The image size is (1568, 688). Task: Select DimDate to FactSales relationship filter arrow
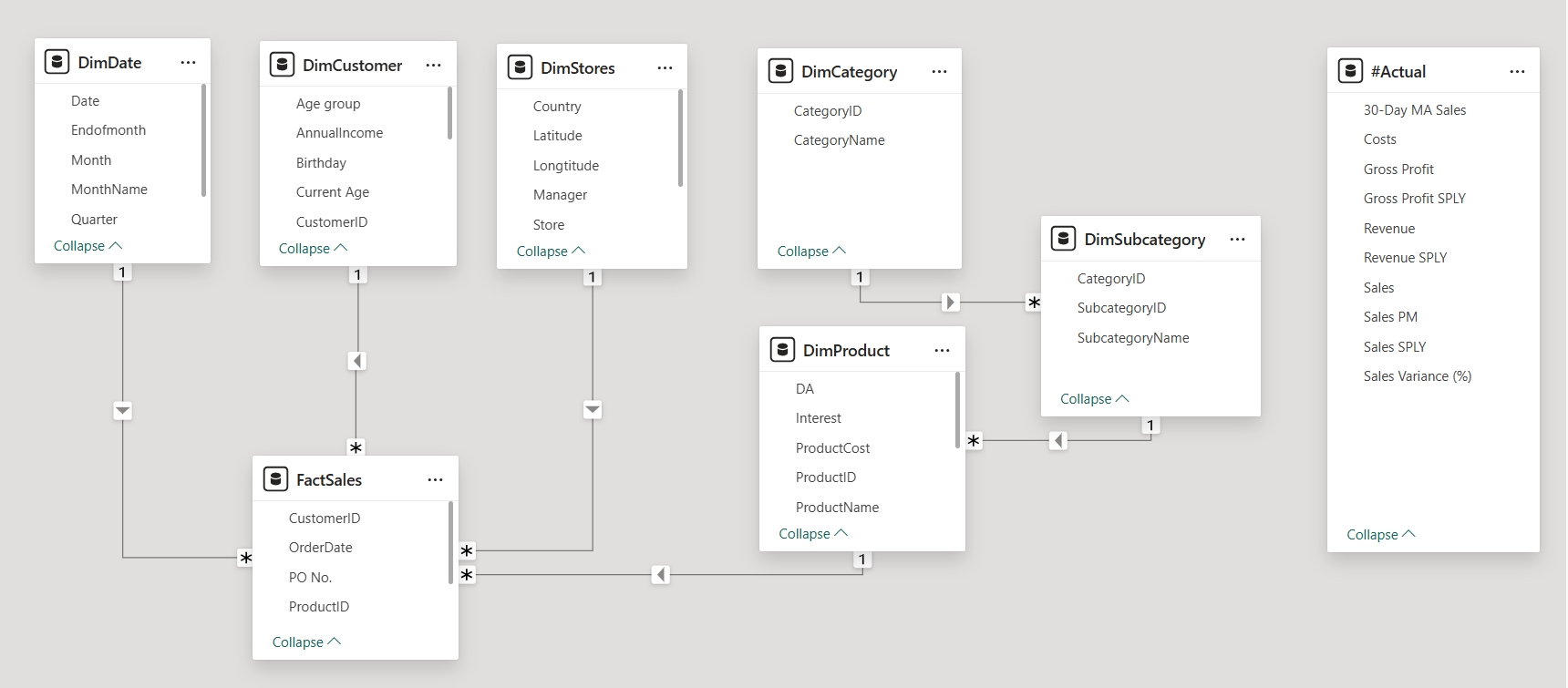tap(123, 411)
